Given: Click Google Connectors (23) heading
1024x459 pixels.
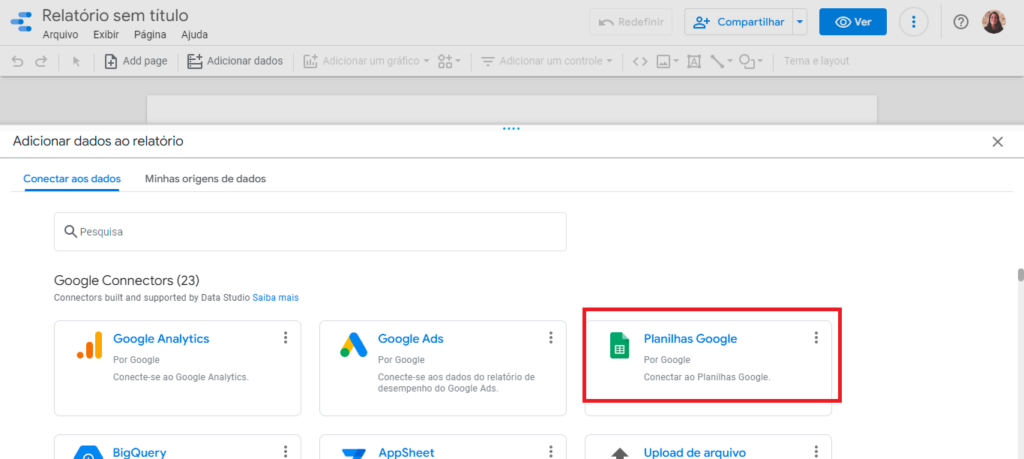Looking at the screenshot, I should (x=127, y=281).
